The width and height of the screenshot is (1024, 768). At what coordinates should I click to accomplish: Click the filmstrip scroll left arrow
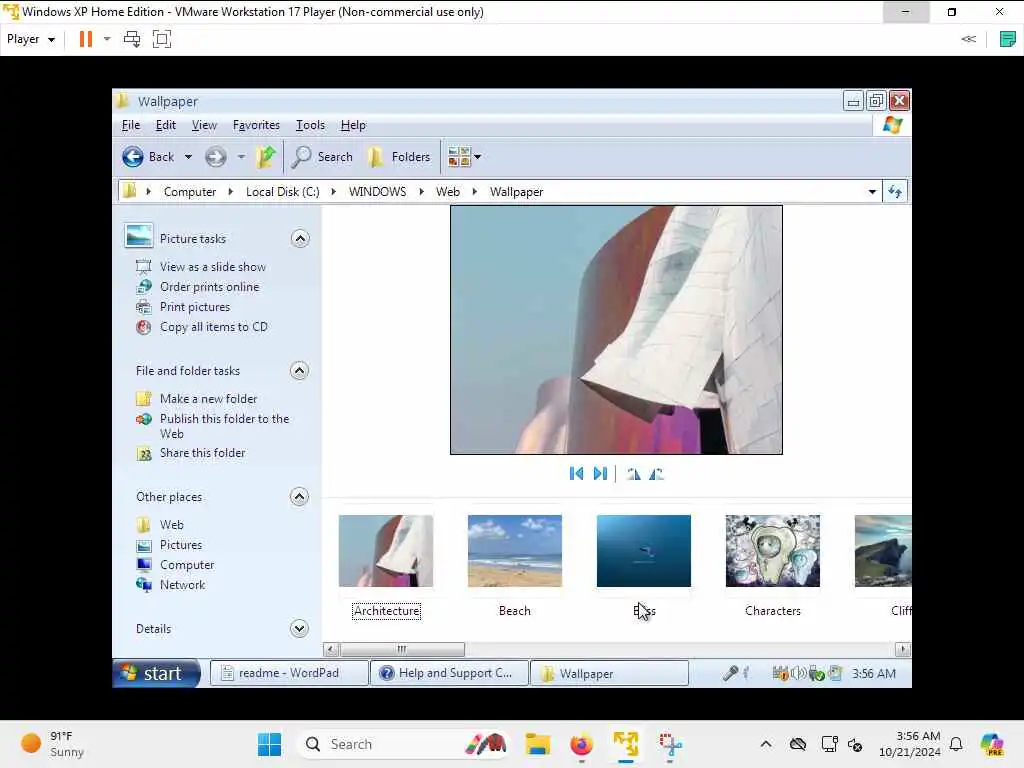pos(331,649)
